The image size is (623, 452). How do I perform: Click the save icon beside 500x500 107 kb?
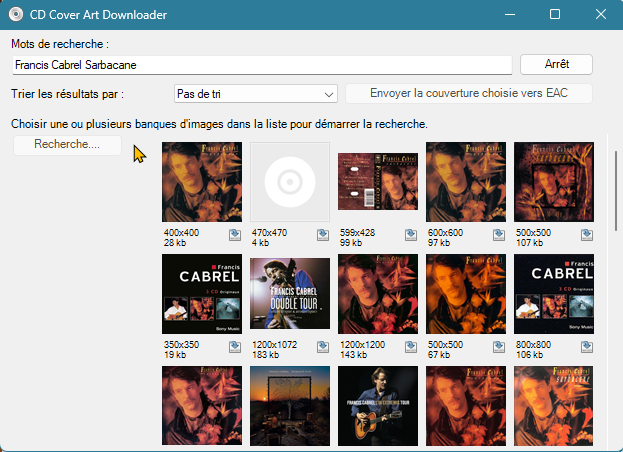pos(587,235)
